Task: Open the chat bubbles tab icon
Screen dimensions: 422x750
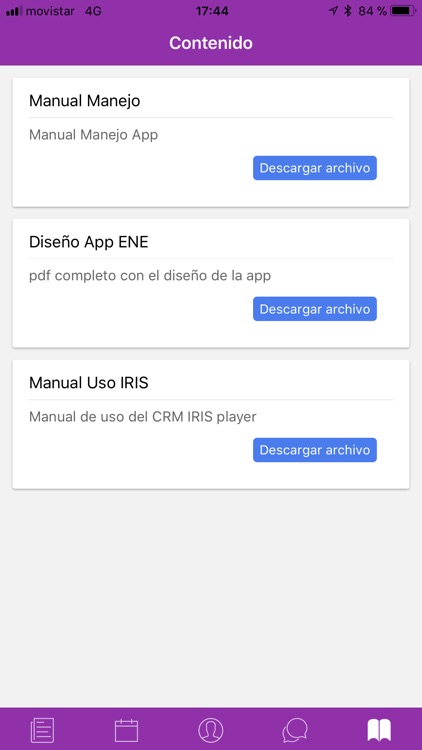Action: (295, 730)
